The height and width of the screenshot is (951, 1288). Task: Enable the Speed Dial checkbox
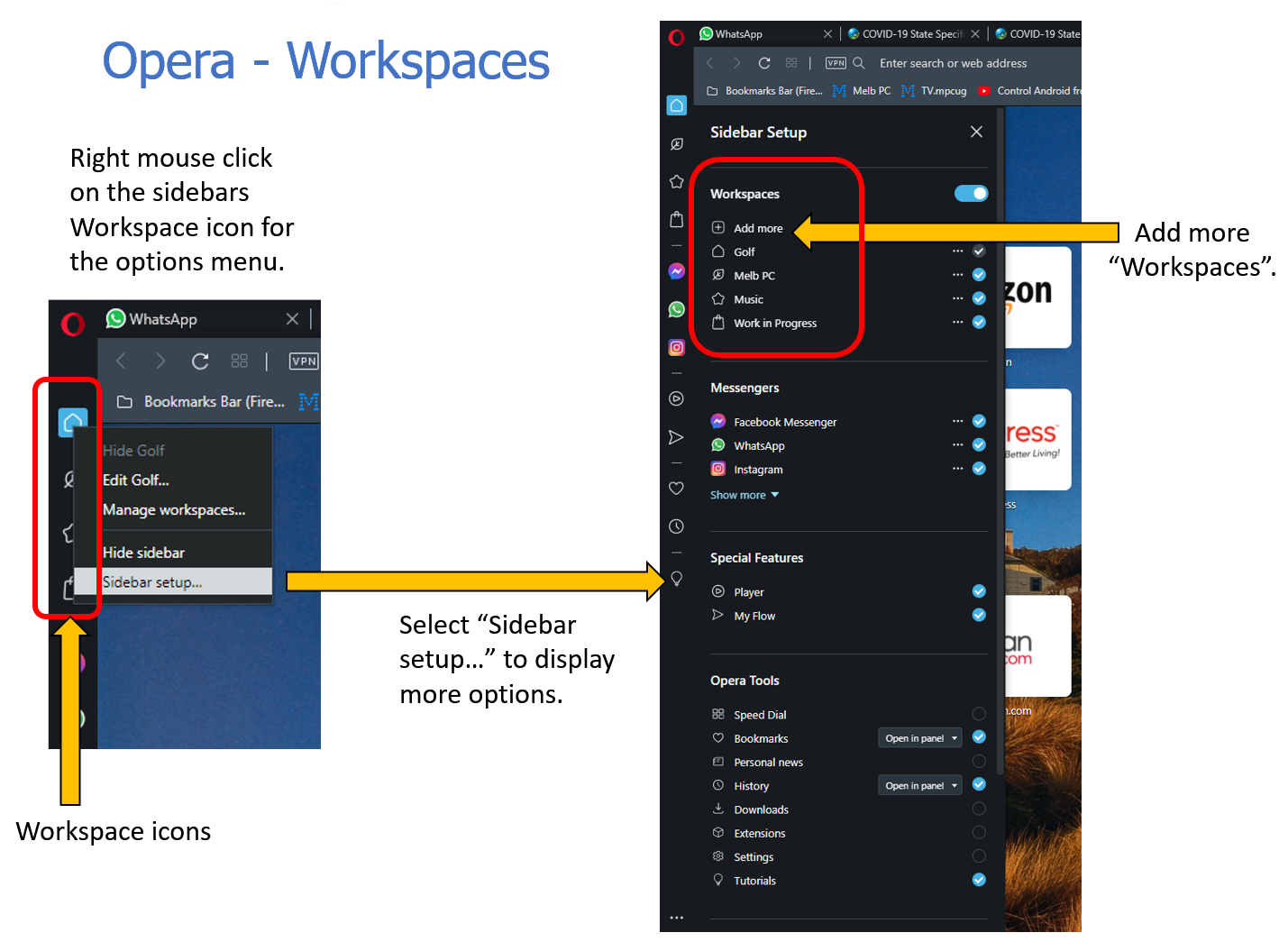click(979, 714)
